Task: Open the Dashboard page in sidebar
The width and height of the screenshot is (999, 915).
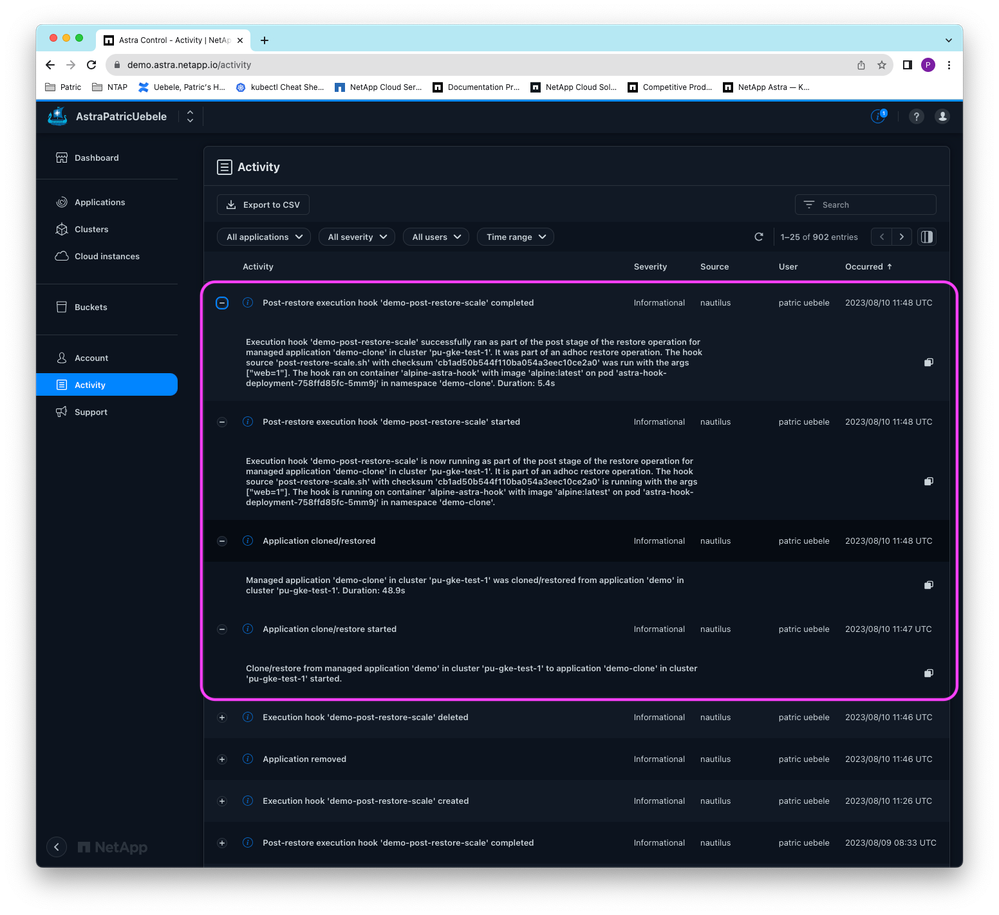Action: click(x=87, y=158)
